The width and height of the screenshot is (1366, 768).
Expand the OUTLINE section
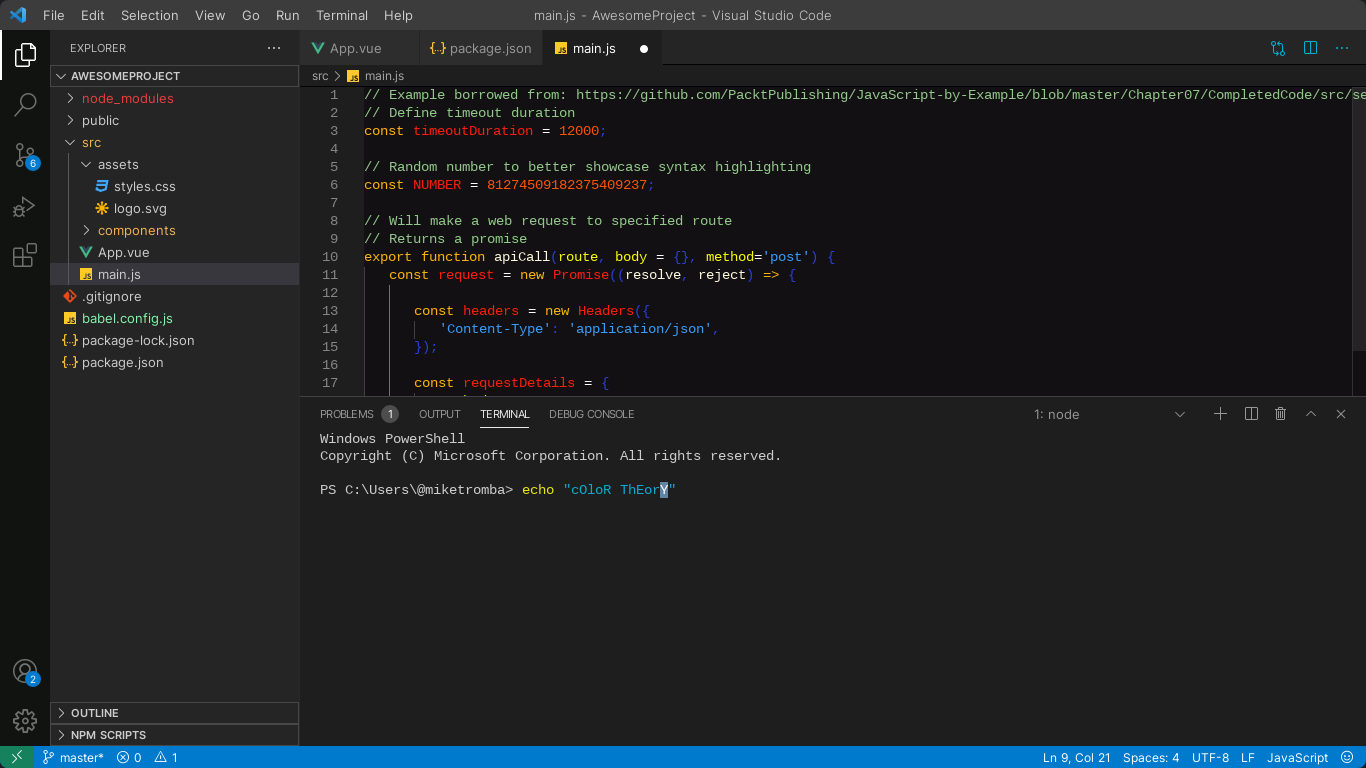(174, 713)
